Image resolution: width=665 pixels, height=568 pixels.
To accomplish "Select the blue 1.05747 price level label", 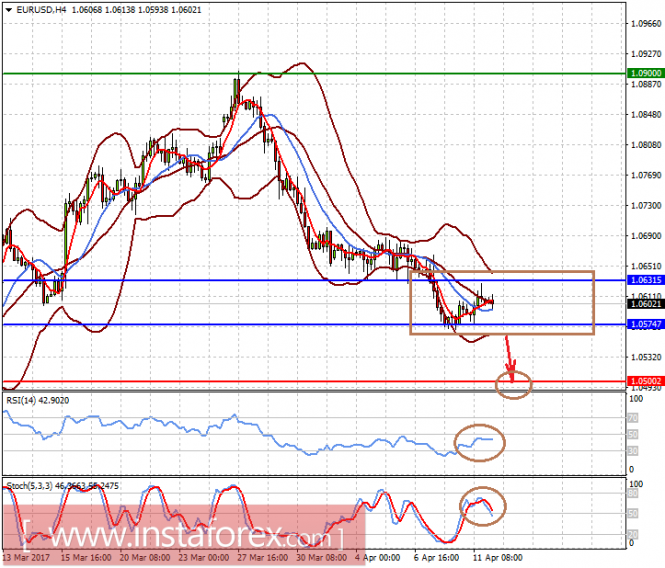I will coord(645,325).
